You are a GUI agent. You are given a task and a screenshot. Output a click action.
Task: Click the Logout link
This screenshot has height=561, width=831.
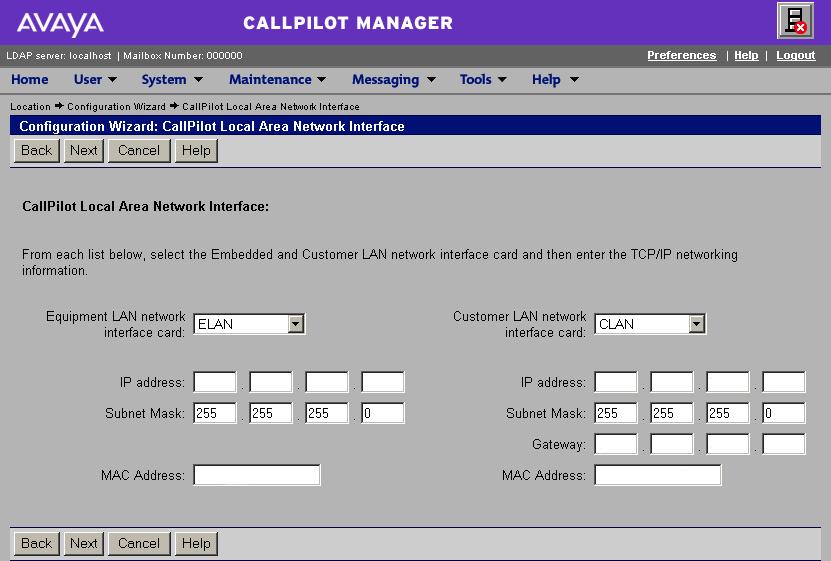[x=795, y=55]
